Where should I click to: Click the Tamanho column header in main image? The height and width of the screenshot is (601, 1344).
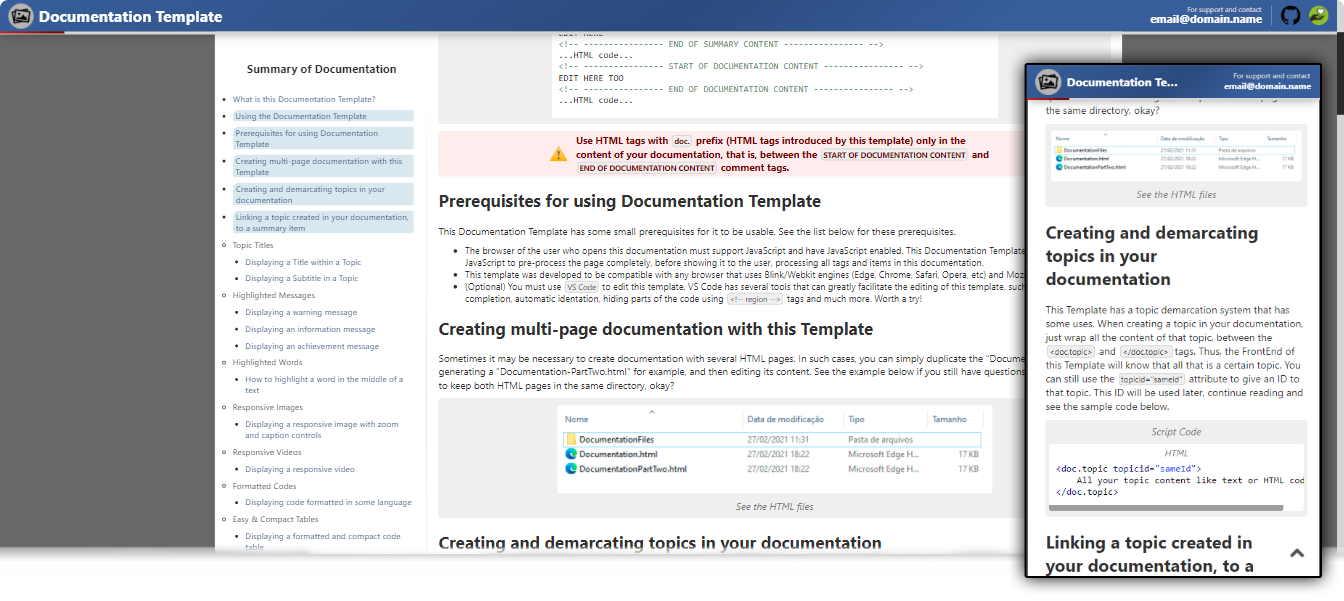point(949,420)
